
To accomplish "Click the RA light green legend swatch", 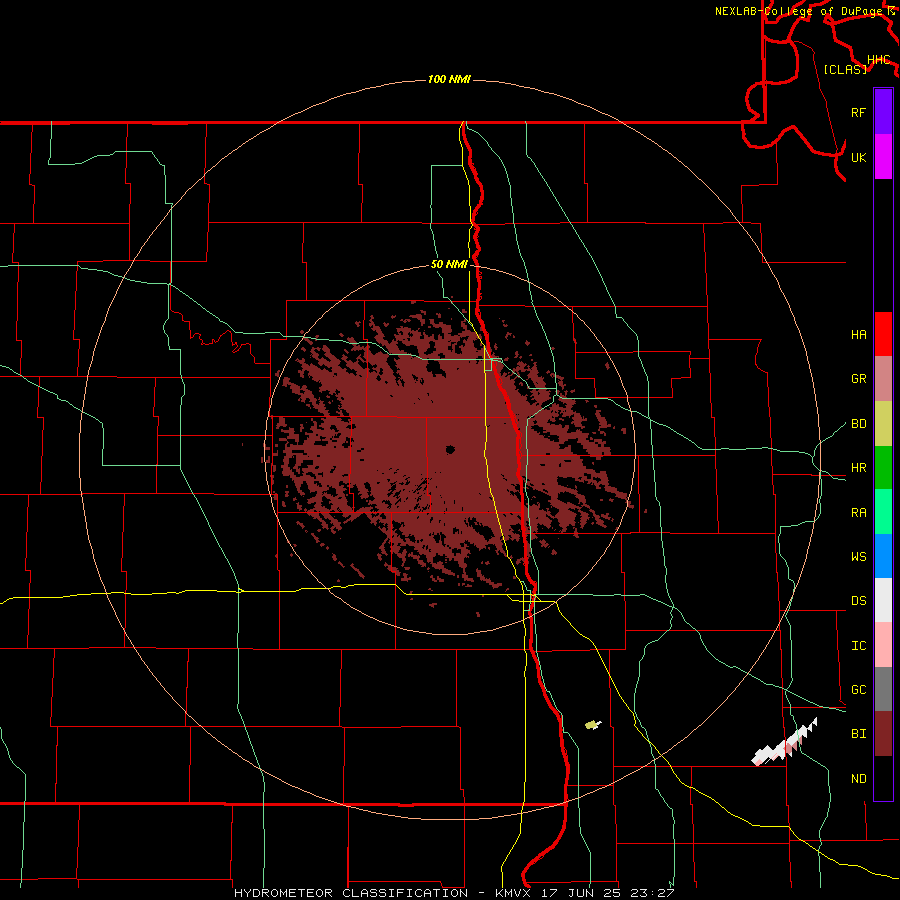I will [883, 512].
